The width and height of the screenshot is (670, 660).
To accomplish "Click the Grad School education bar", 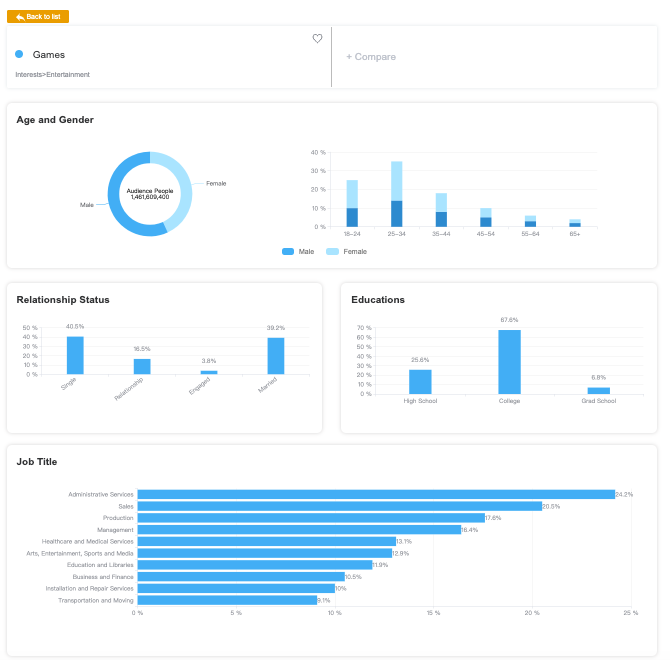I will [x=599, y=391].
